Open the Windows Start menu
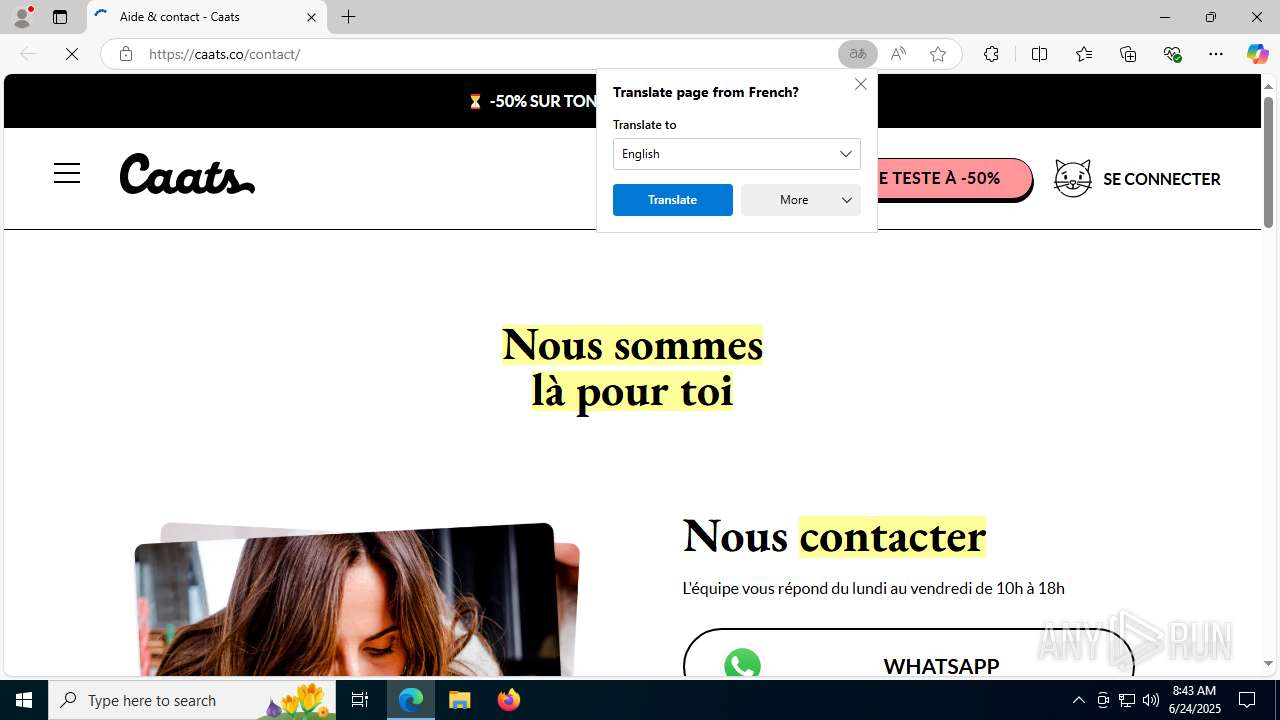 (24, 700)
